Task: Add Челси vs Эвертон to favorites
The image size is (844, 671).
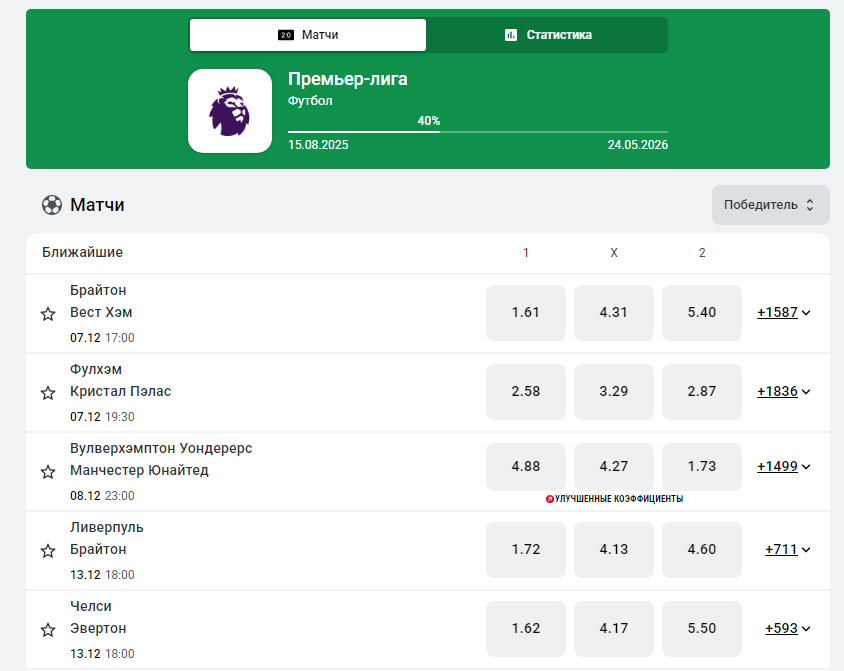Action: tap(48, 630)
